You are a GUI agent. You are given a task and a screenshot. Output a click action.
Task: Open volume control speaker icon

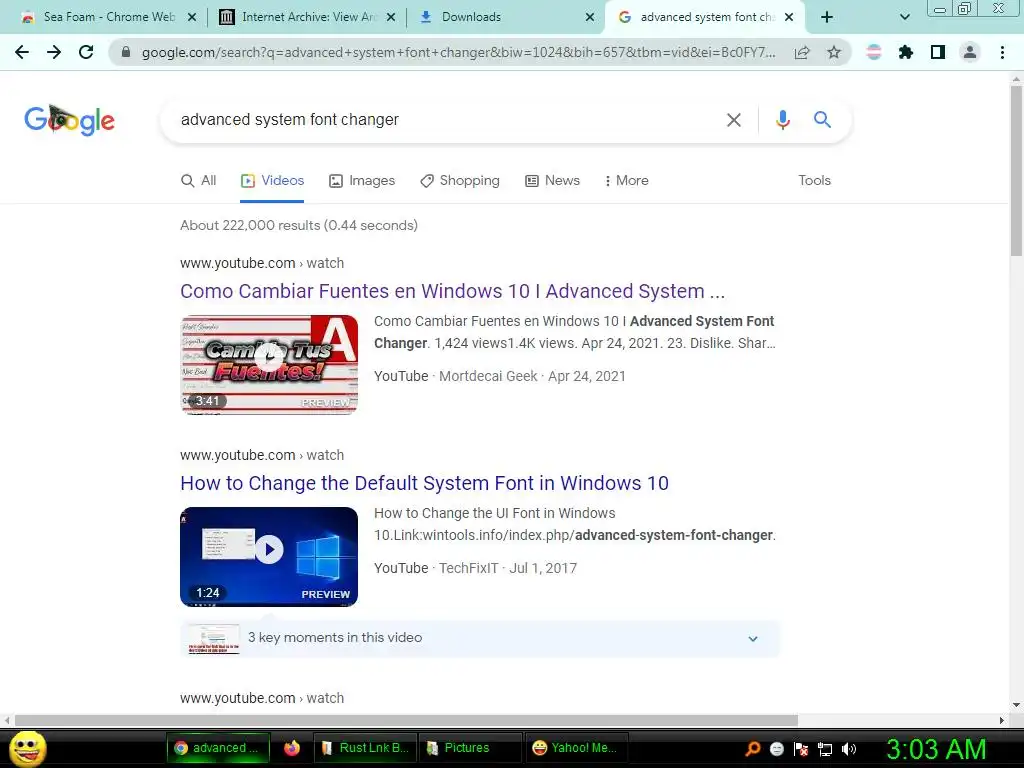(x=849, y=749)
